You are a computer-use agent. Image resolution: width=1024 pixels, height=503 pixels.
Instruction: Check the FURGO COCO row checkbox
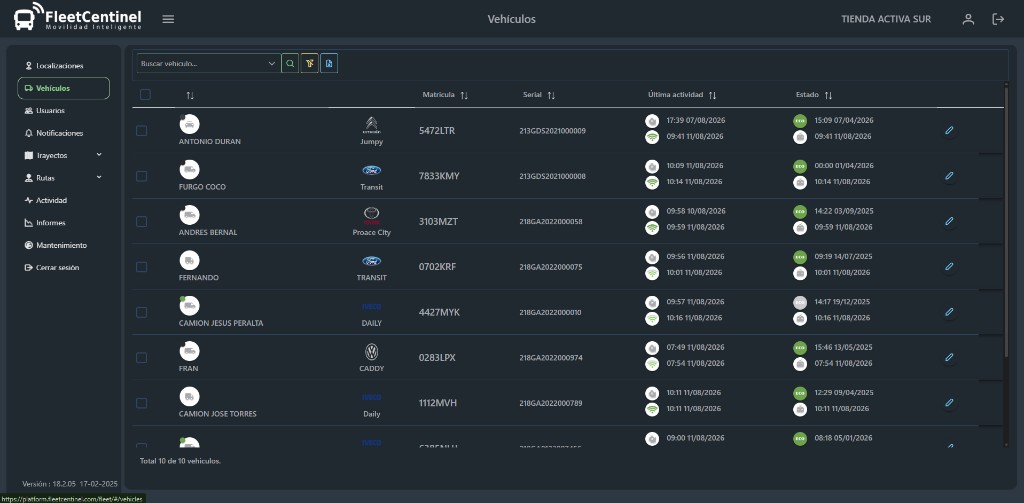point(141,176)
